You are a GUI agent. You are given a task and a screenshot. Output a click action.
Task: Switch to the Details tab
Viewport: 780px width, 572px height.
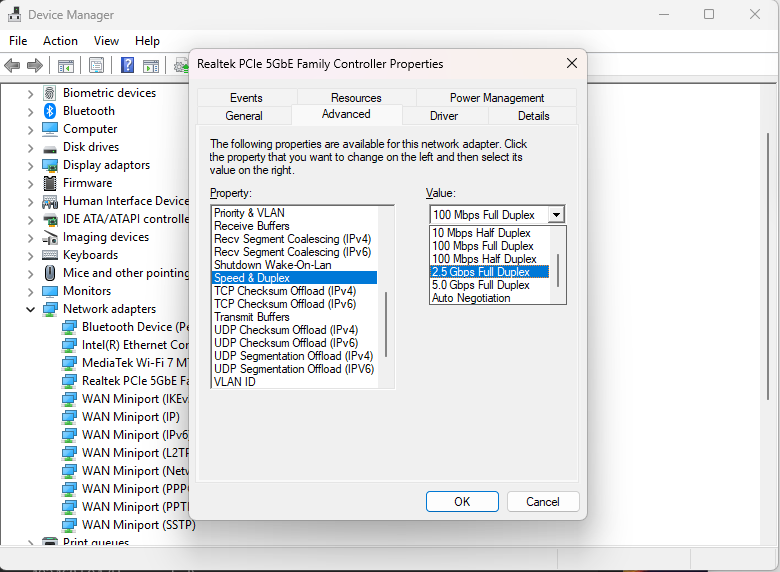coord(533,116)
